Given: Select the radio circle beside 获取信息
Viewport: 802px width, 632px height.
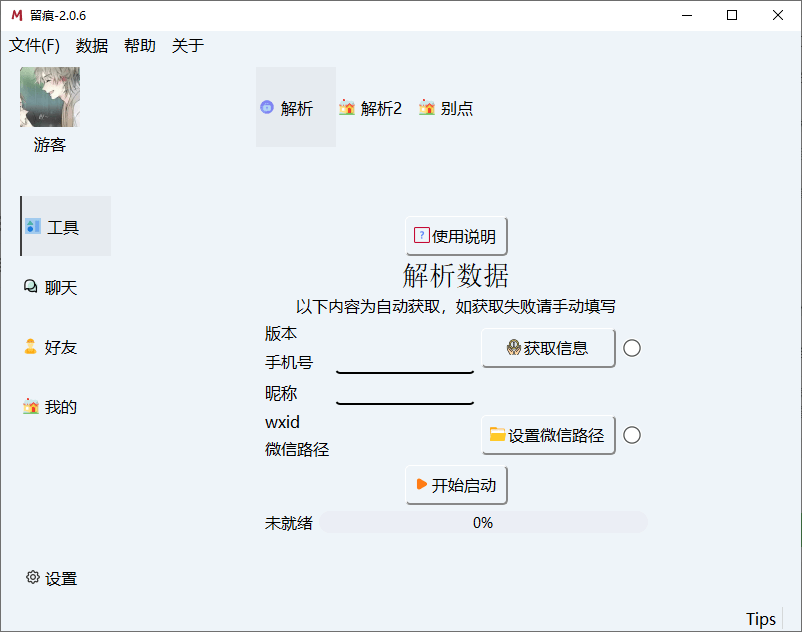Looking at the screenshot, I should pyautogui.click(x=631, y=348).
